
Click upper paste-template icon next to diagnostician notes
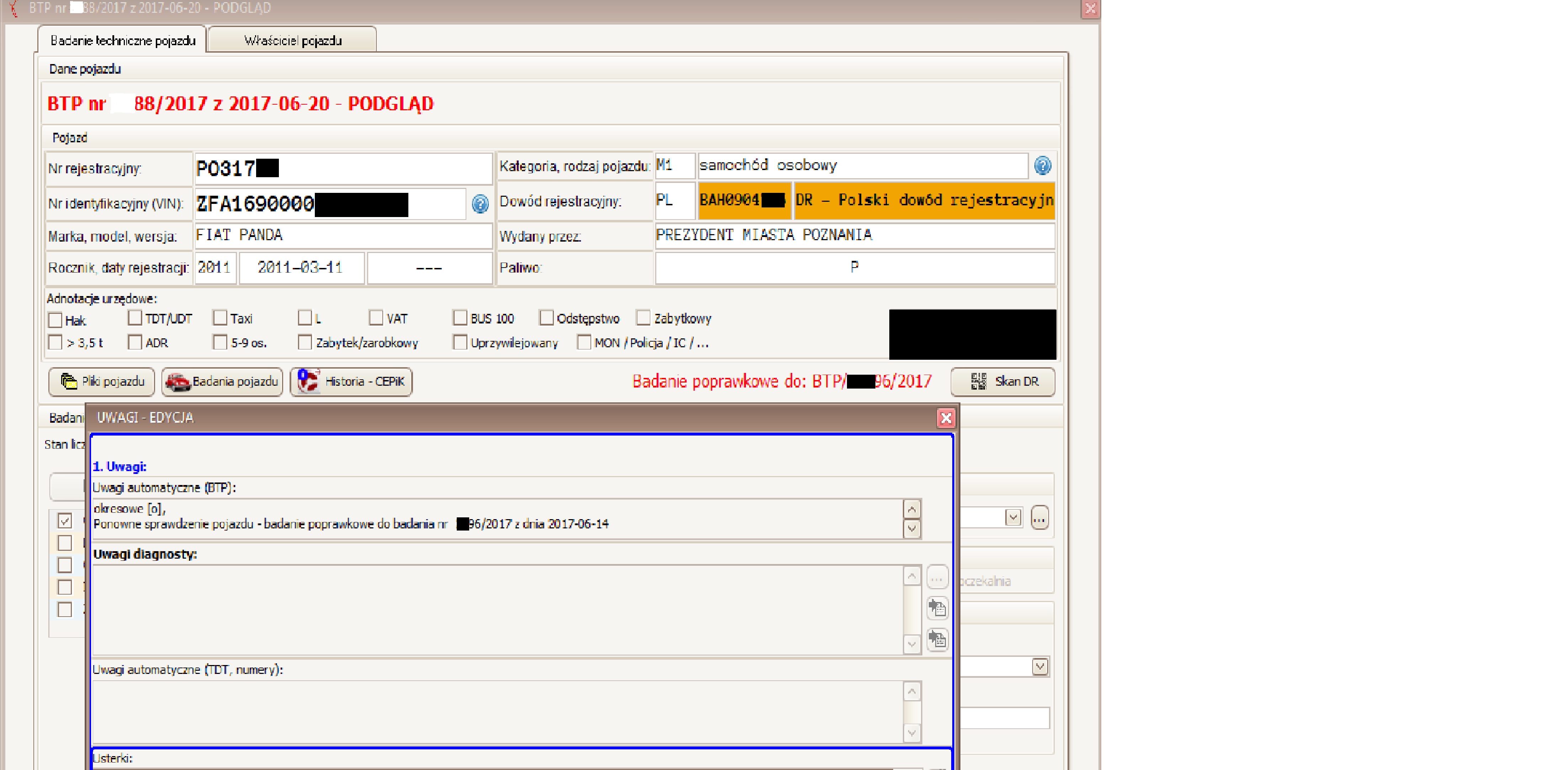click(x=937, y=607)
